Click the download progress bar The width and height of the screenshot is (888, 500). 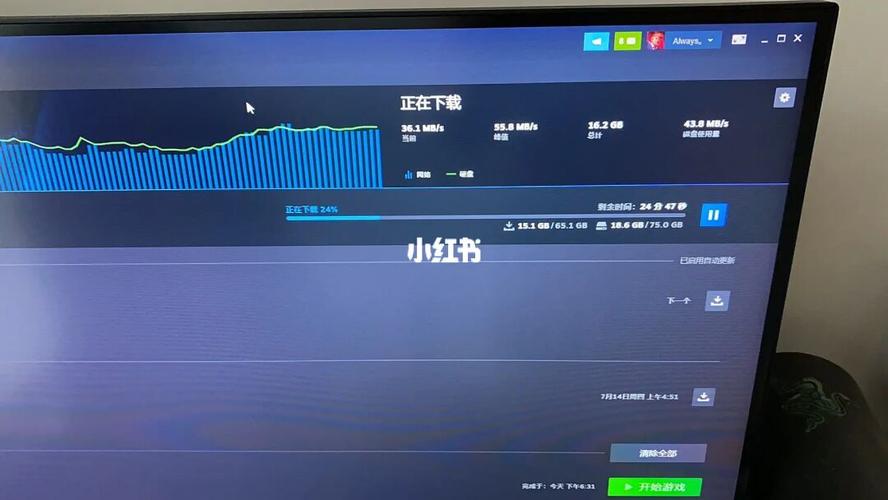click(485, 217)
